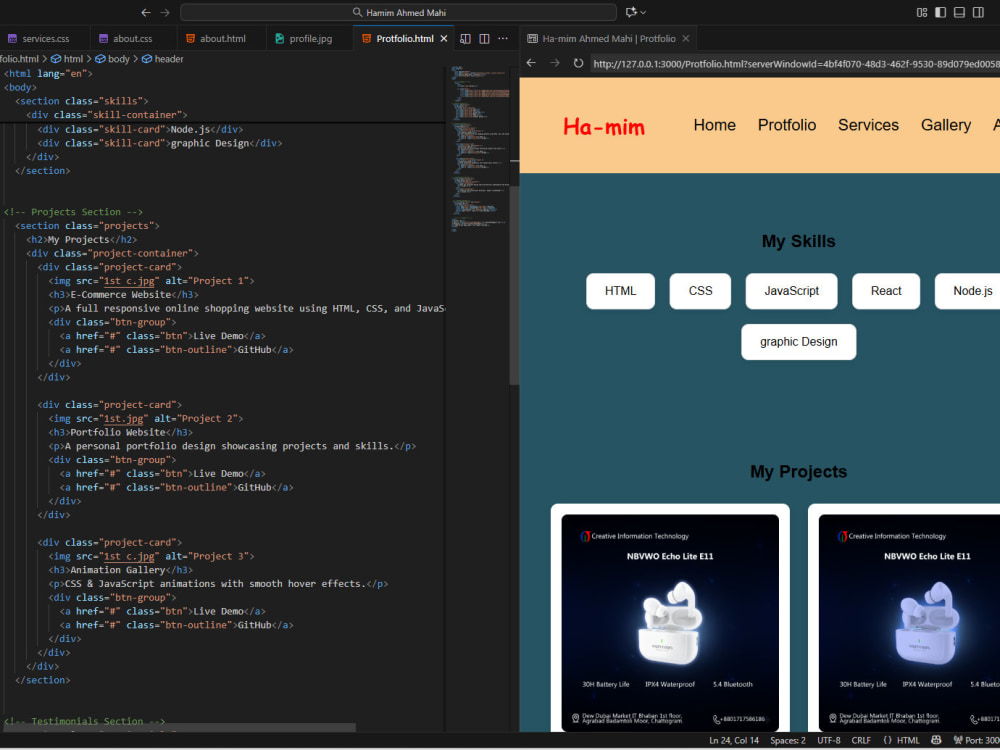
Task: Go back in VS Code navigation history
Action: pos(146,12)
